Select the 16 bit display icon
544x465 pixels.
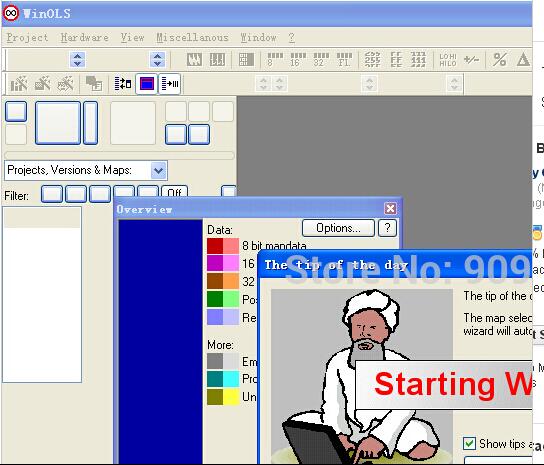[x=298, y=60]
